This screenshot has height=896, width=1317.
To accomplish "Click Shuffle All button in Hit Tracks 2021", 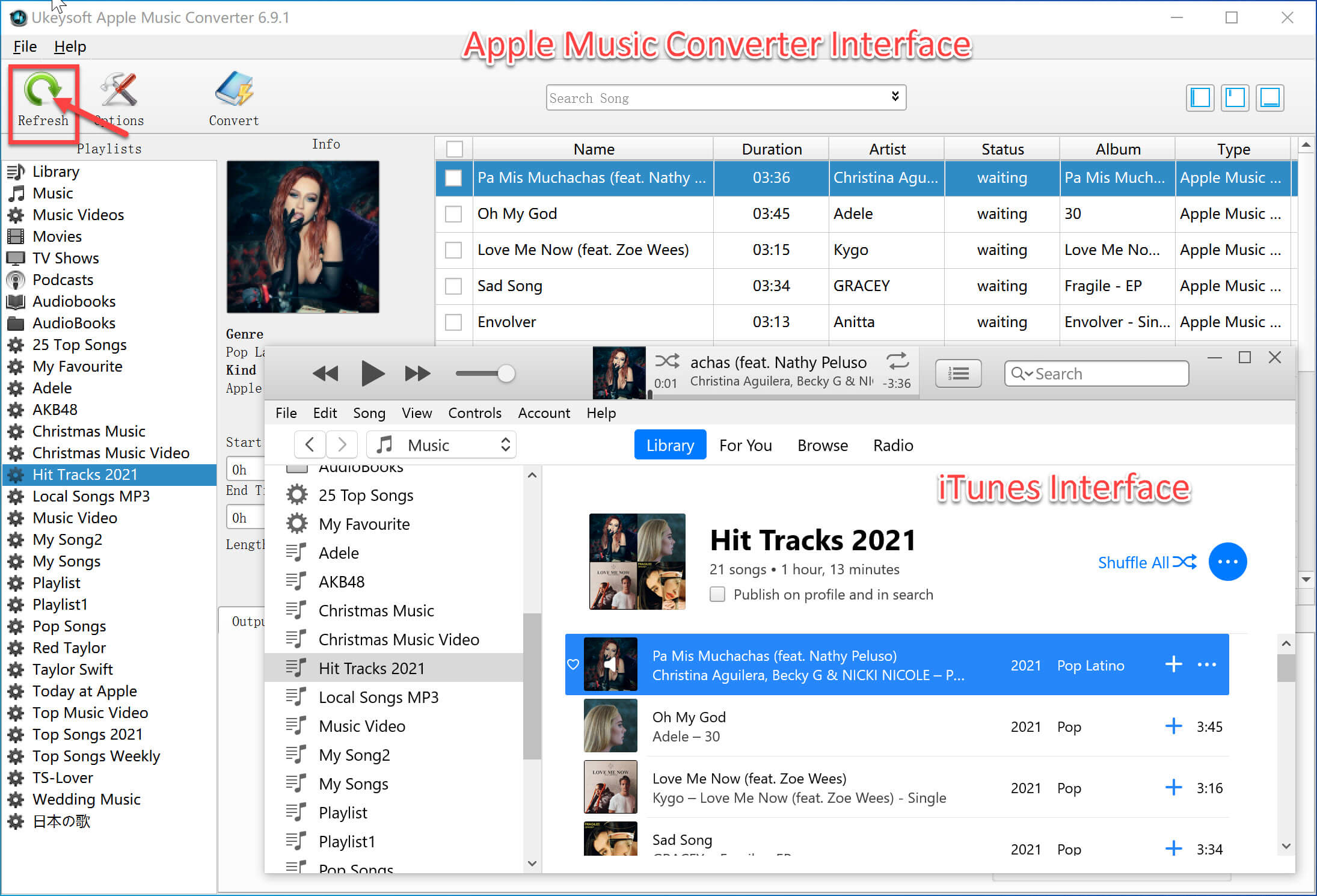I will click(x=1144, y=560).
